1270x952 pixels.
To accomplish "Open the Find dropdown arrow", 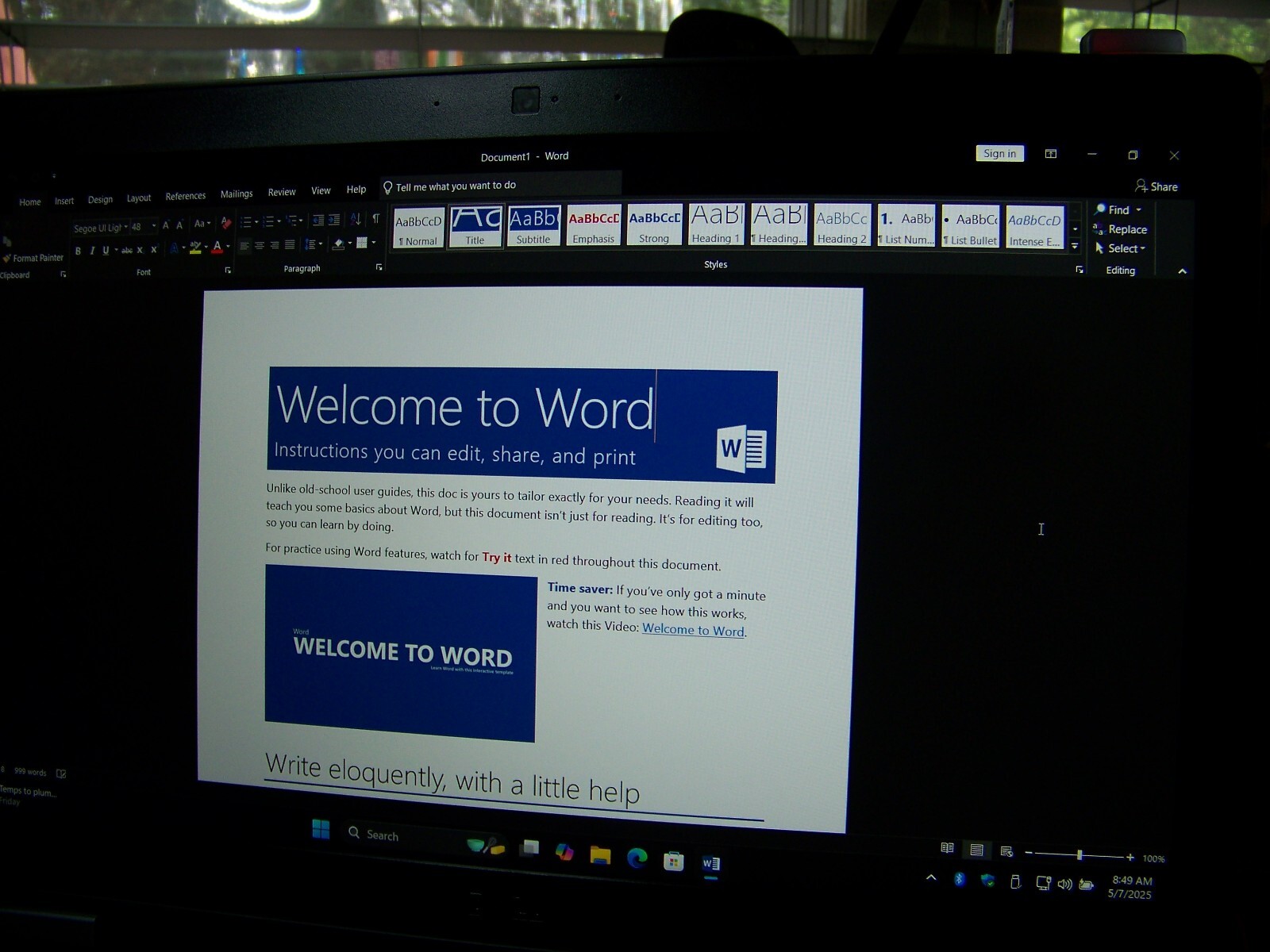I will tap(1138, 210).
